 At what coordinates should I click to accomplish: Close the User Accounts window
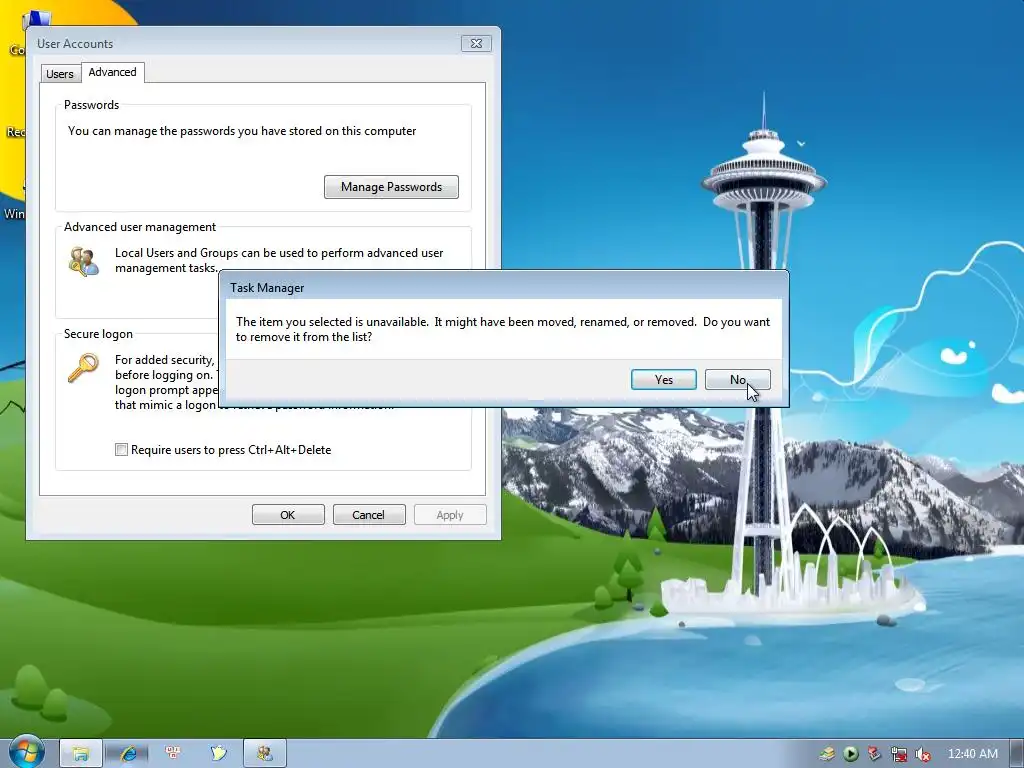click(476, 44)
